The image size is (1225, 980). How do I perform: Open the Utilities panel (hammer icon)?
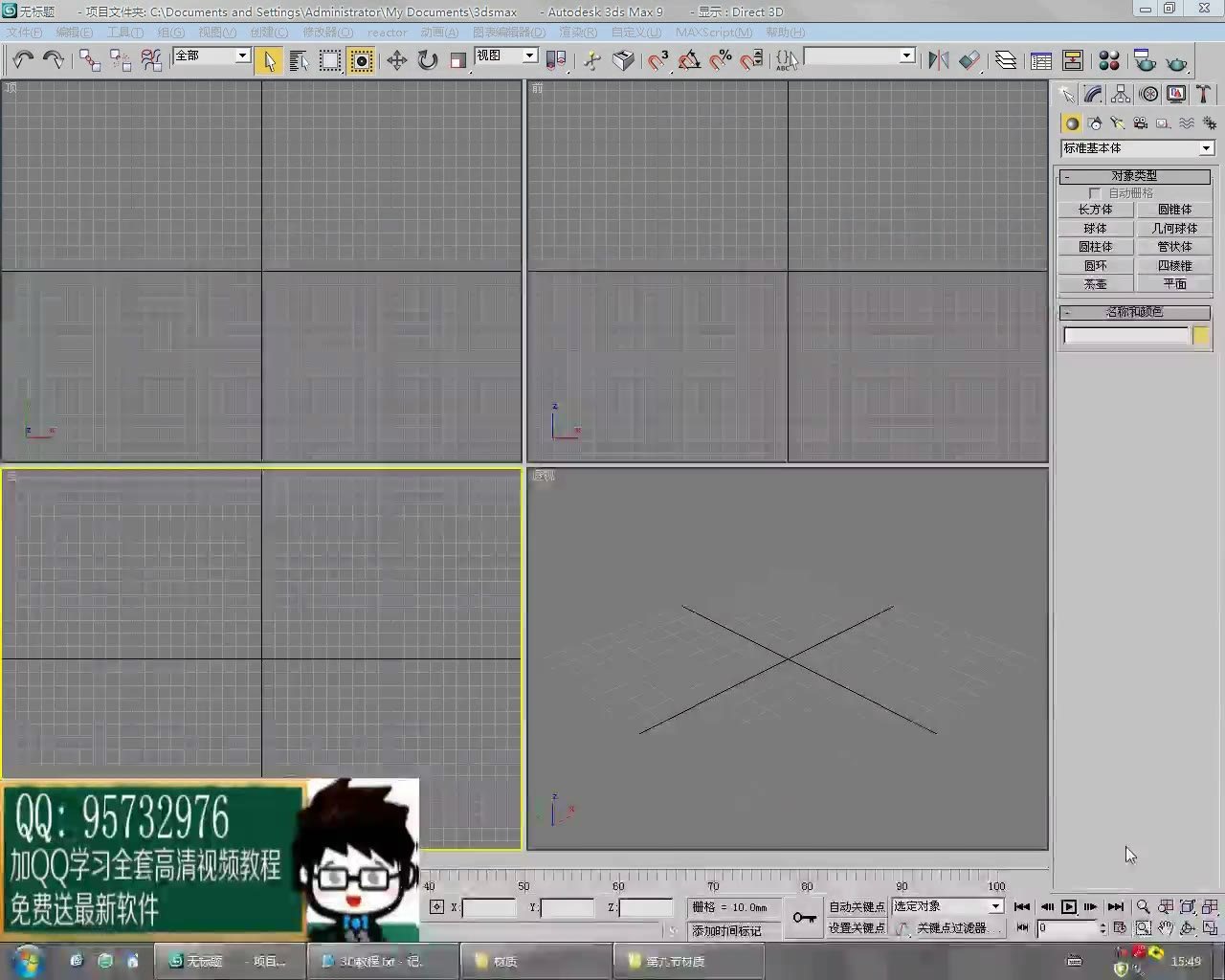click(x=1203, y=95)
